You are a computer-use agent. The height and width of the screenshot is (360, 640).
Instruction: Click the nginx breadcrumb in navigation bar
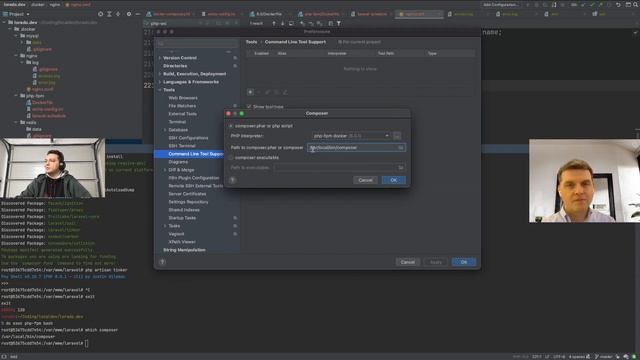pos(55,4)
